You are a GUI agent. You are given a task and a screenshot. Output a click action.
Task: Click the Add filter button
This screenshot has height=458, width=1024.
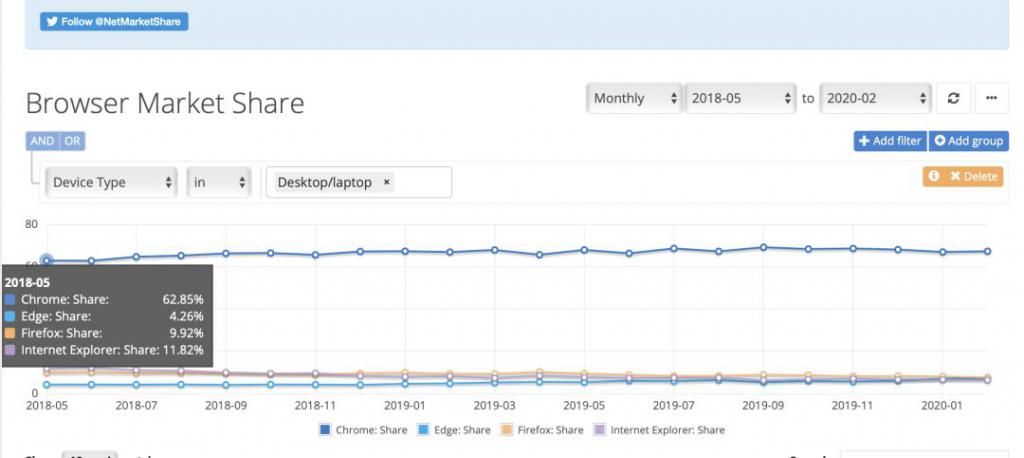click(x=890, y=141)
